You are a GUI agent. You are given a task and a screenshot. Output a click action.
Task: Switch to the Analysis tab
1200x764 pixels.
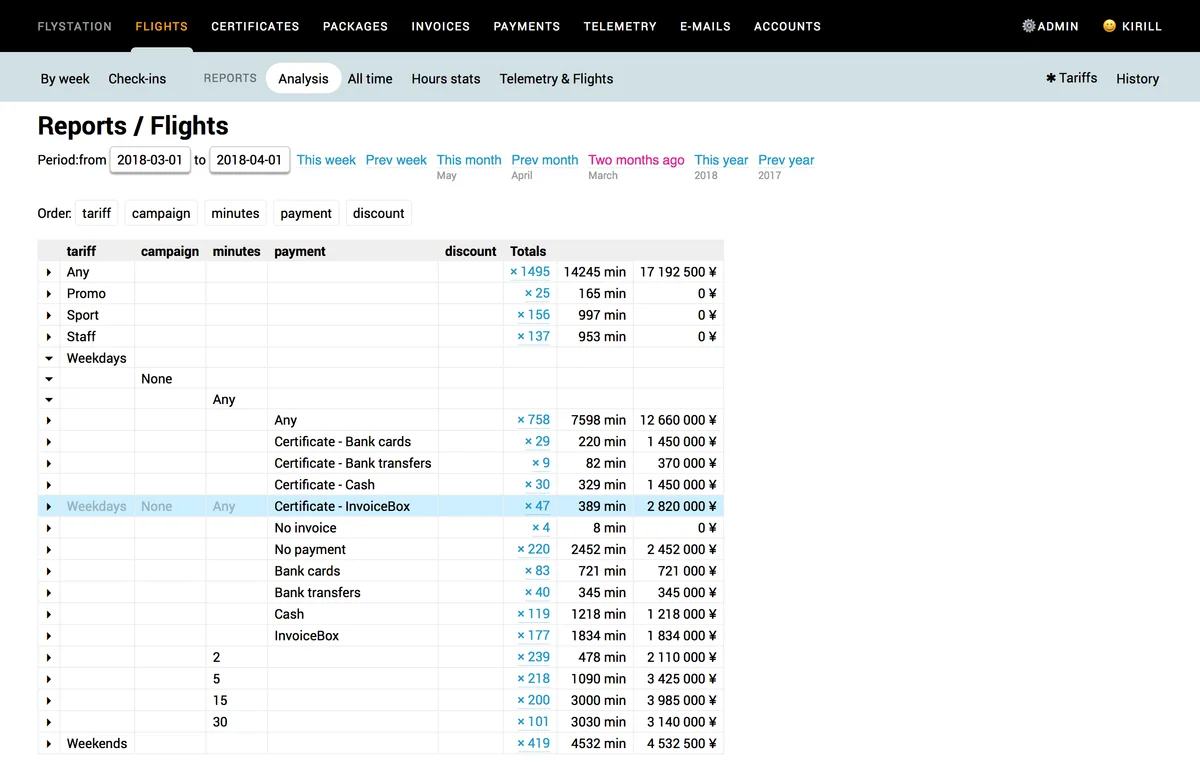click(303, 78)
